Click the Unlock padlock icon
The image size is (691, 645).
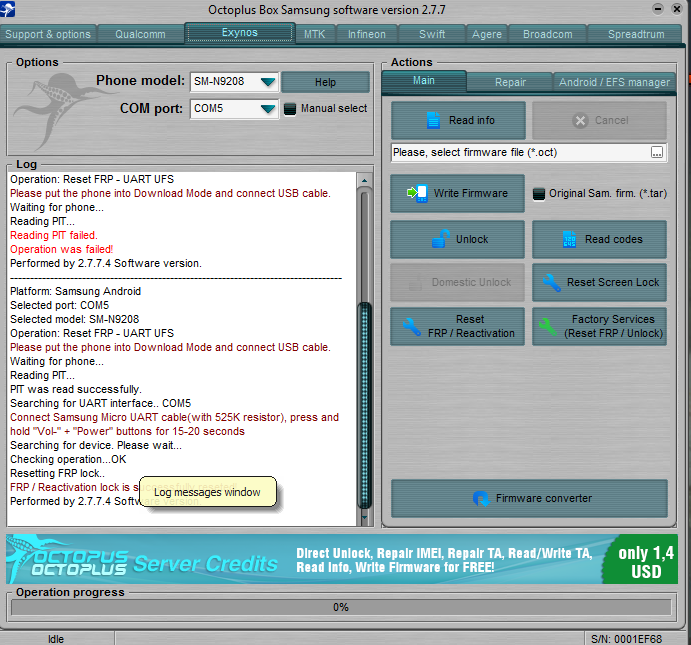[441, 239]
